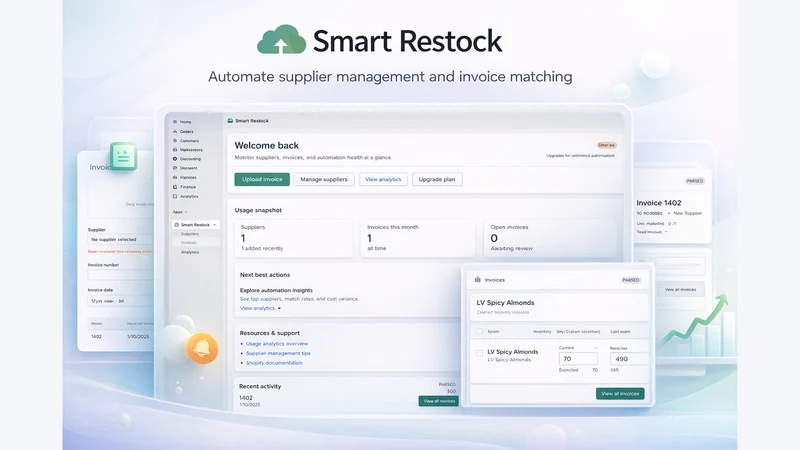The image size is (800, 450).
Task: Open the Shopify documentation link
Action: (274, 363)
